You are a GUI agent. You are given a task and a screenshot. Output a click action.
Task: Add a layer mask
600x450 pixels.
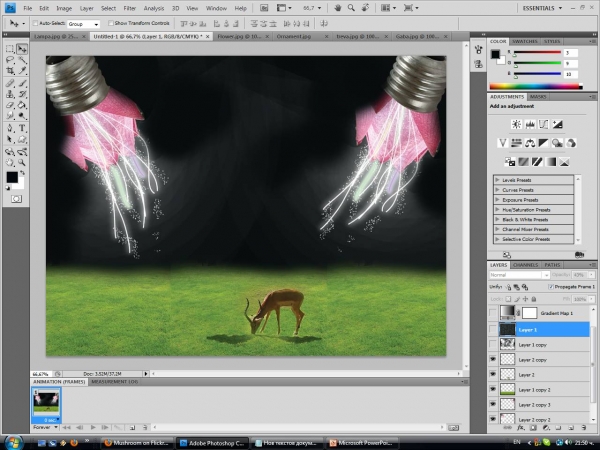pos(533,428)
